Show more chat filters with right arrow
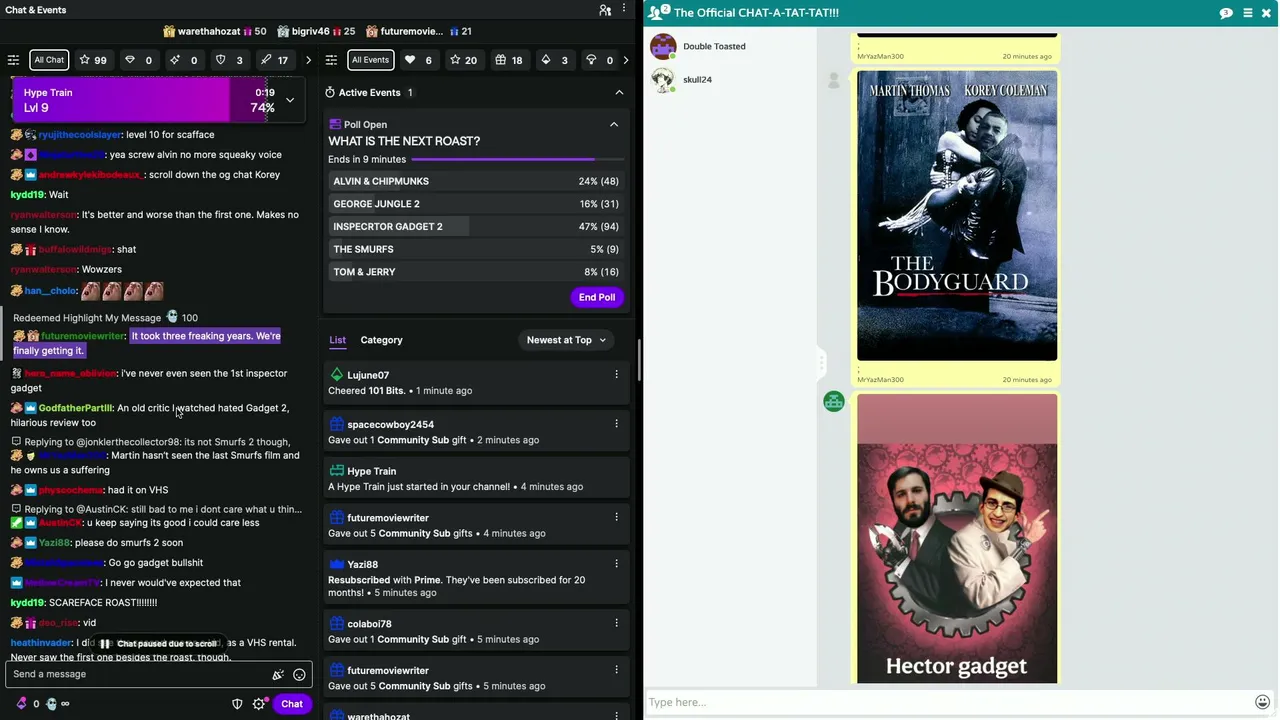 (x=308, y=60)
